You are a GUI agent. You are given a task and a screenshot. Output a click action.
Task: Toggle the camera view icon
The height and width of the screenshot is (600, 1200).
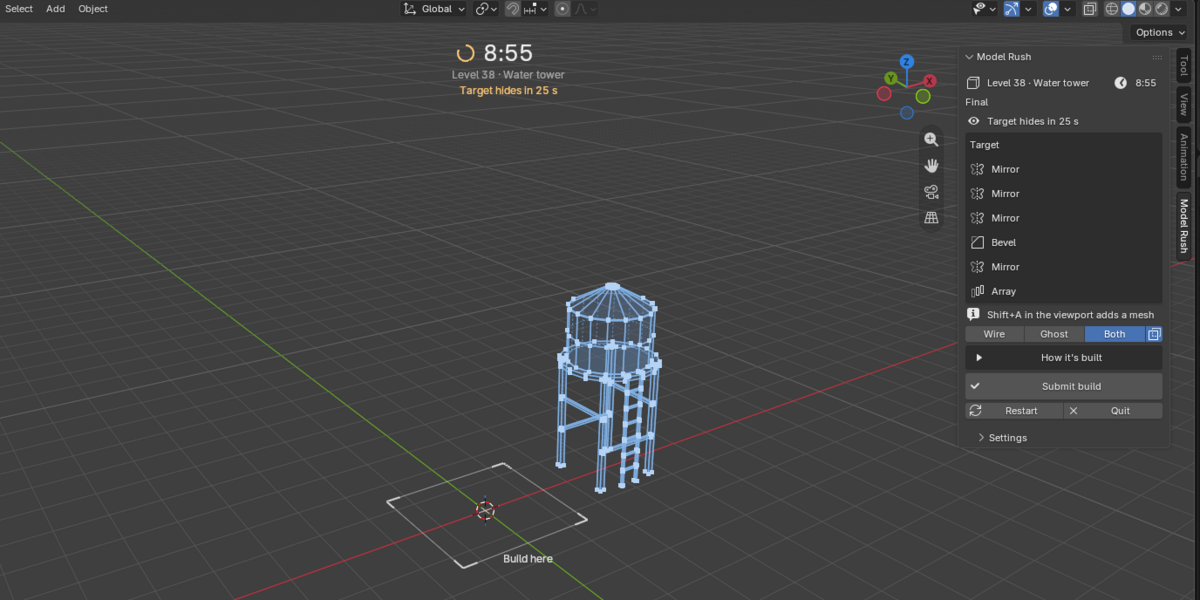[x=931, y=192]
